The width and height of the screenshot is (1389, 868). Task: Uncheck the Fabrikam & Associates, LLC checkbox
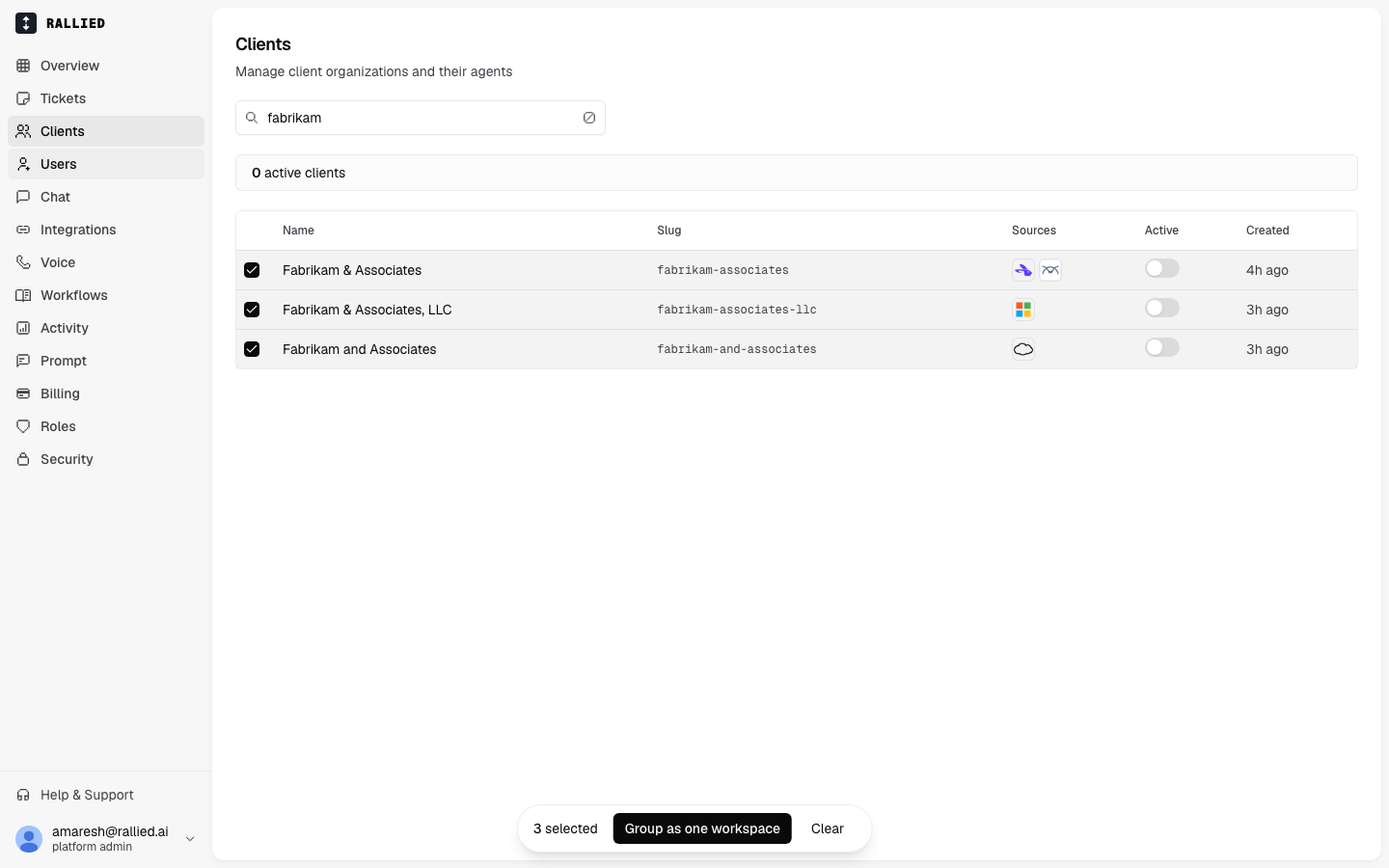252,310
